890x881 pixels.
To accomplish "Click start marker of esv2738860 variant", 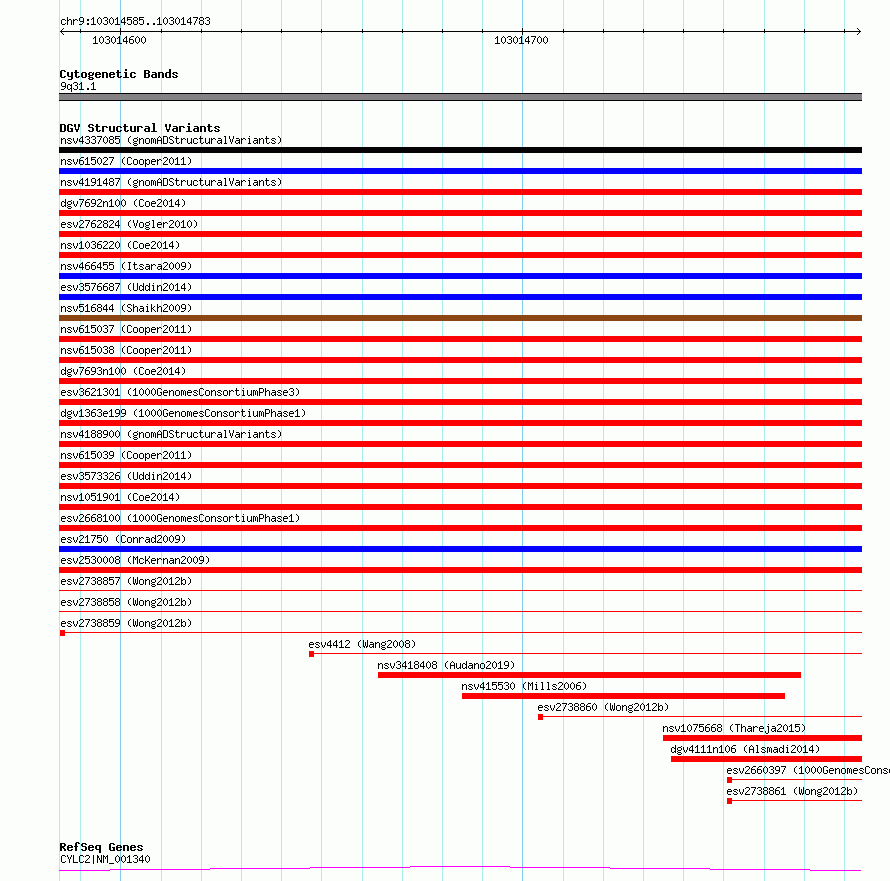I will [x=540, y=718].
